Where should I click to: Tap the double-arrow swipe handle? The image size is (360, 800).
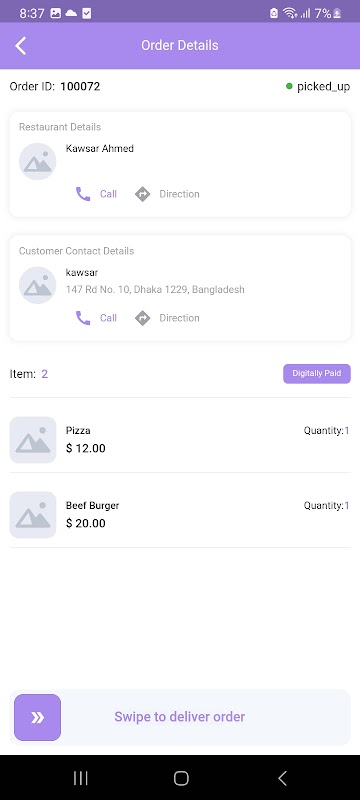pos(37,717)
